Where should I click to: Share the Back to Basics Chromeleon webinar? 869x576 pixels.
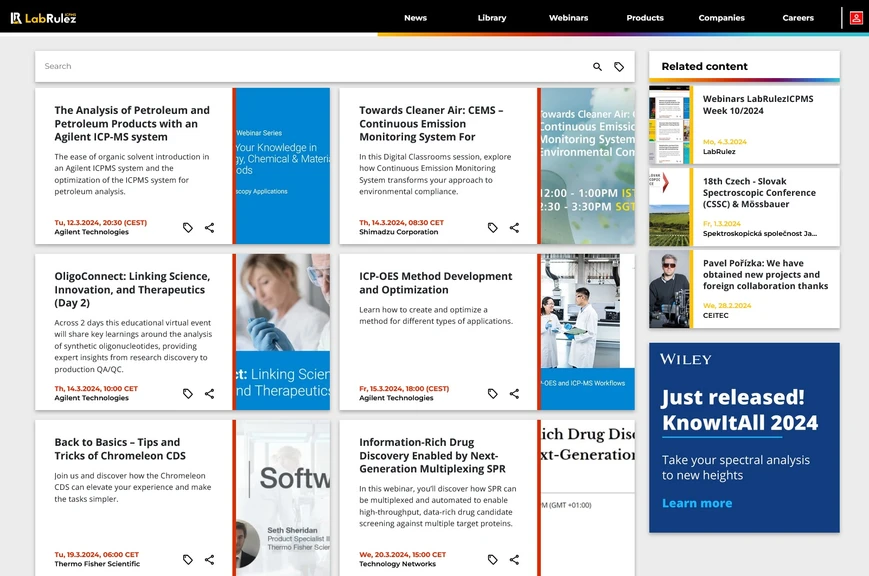(209, 559)
